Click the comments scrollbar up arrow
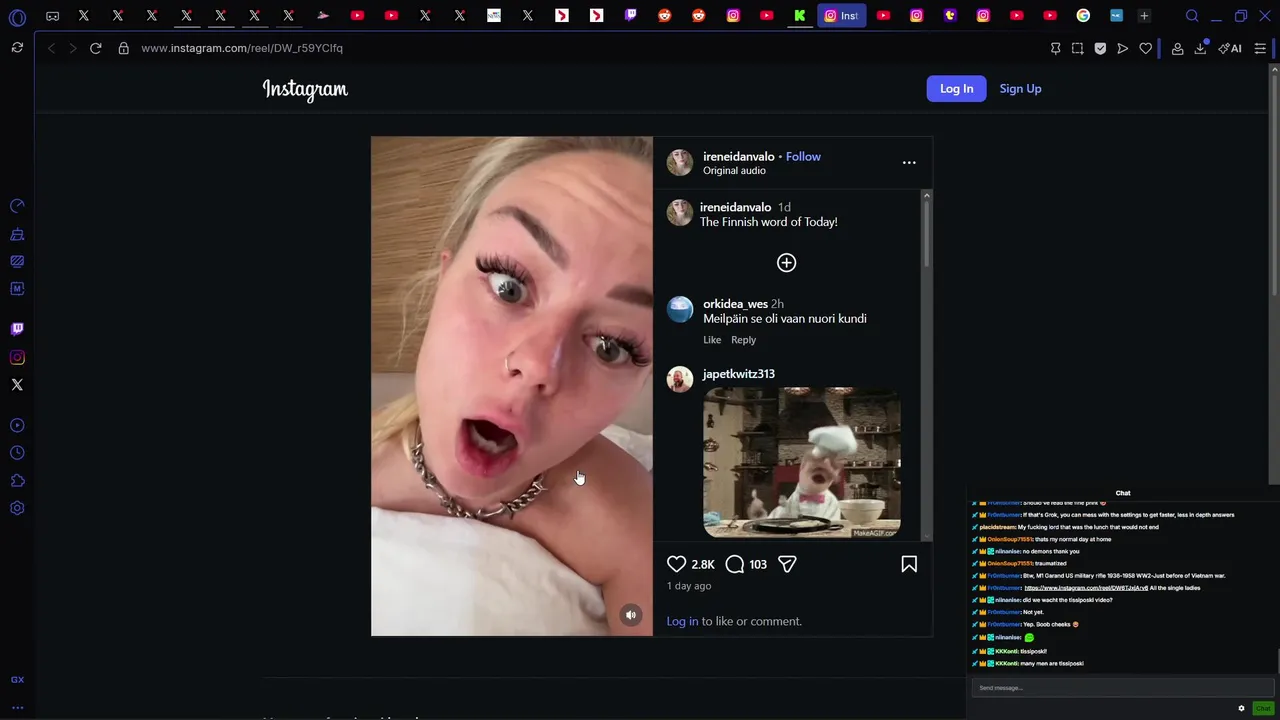This screenshot has height=720, width=1280. 927,194
